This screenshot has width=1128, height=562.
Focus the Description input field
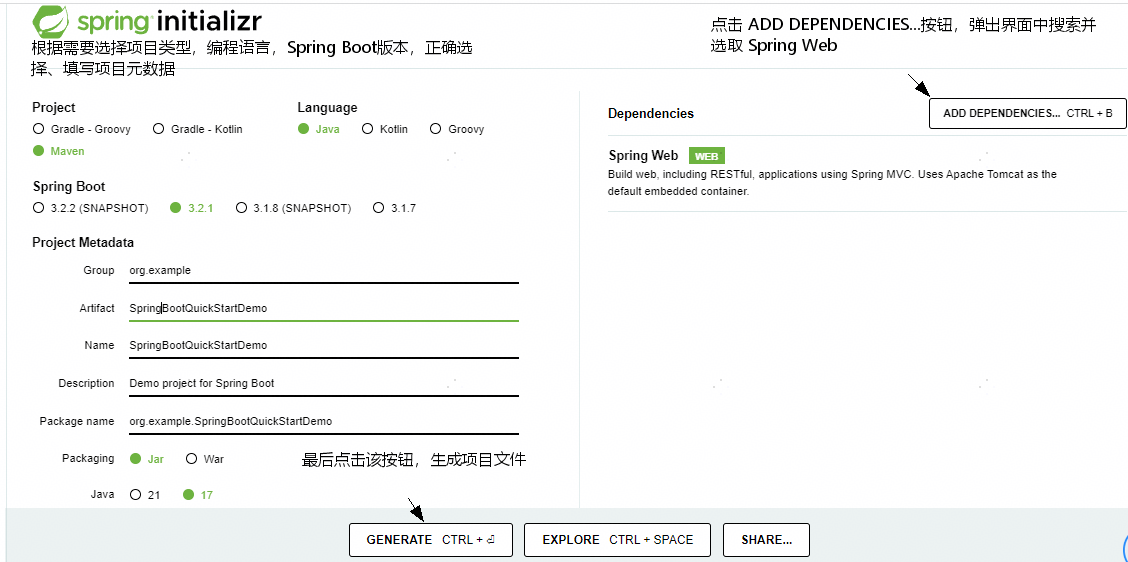[x=323, y=384]
